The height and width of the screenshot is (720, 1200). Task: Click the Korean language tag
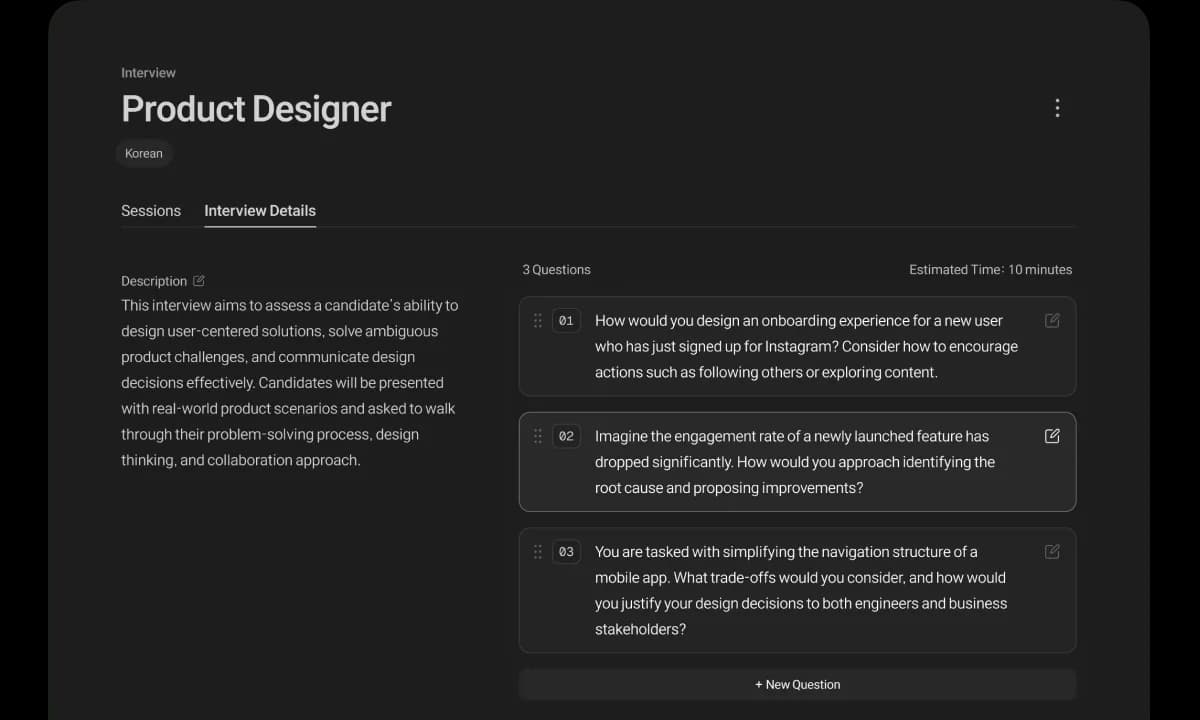click(144, 153)
